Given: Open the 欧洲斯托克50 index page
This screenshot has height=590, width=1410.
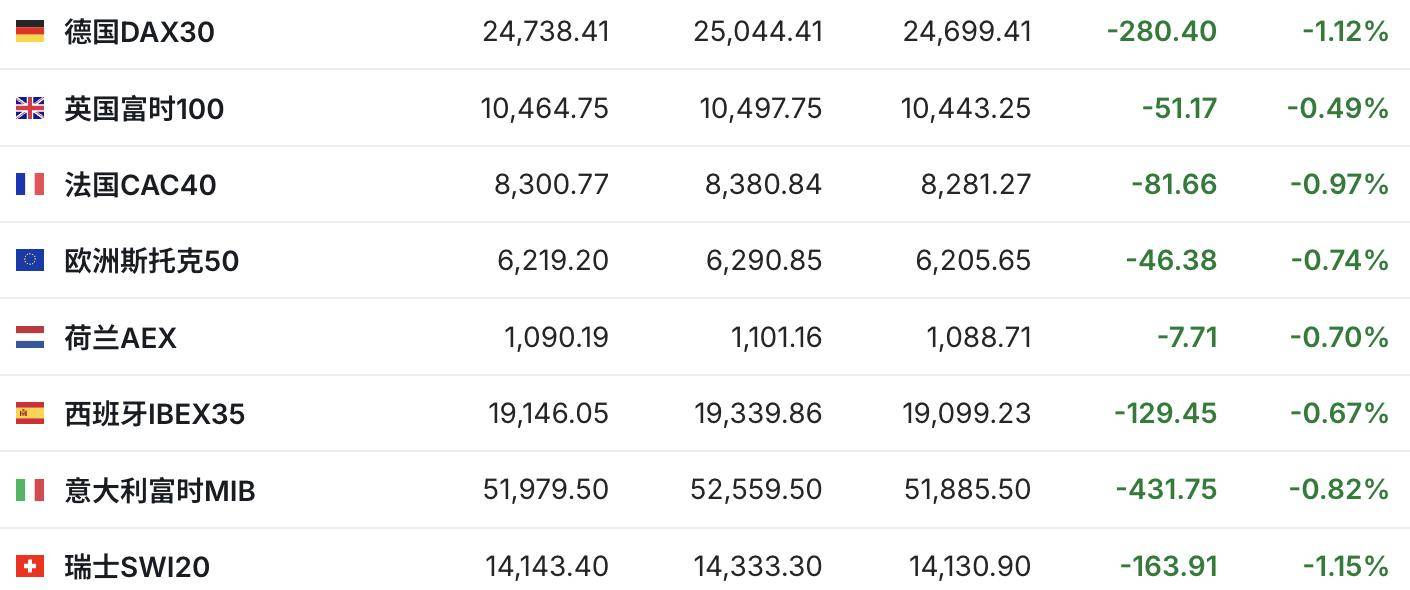Looking at the screenshot, I should 151,261.
